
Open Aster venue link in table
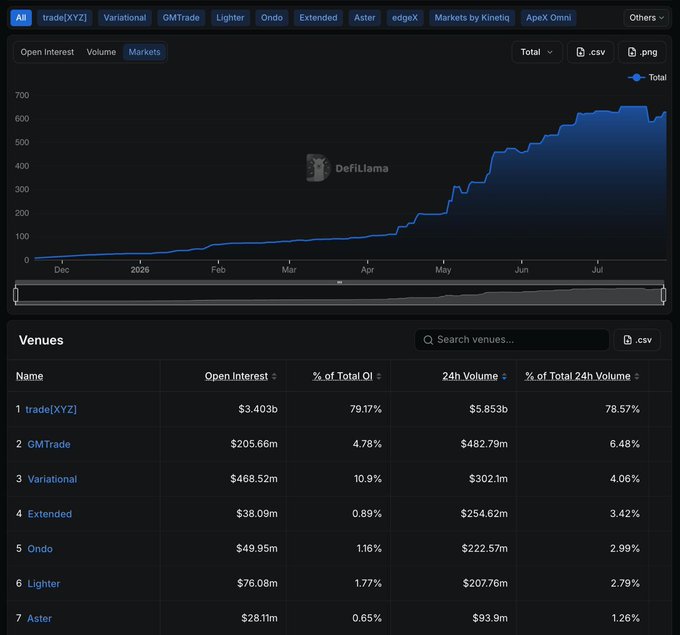tap(39, 619)
